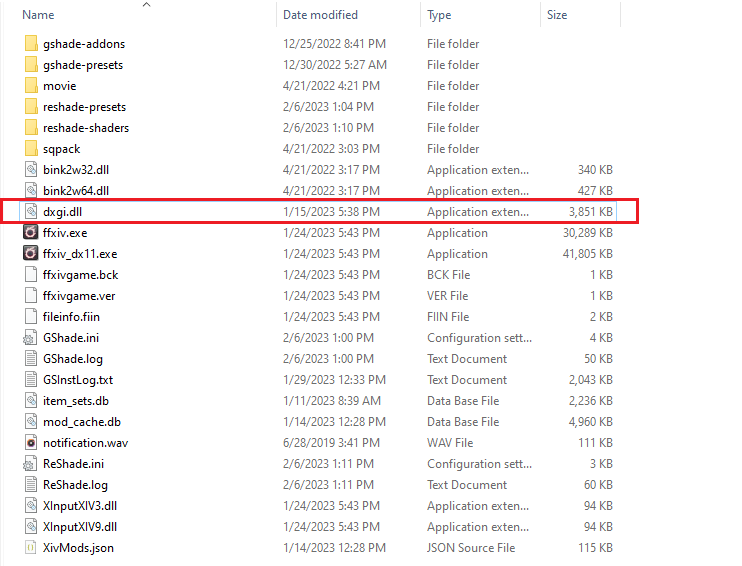Select the folder name gshade-presets
Image resolution: width=742 pixels, height=566 pixels.
[x=83, y=65]
